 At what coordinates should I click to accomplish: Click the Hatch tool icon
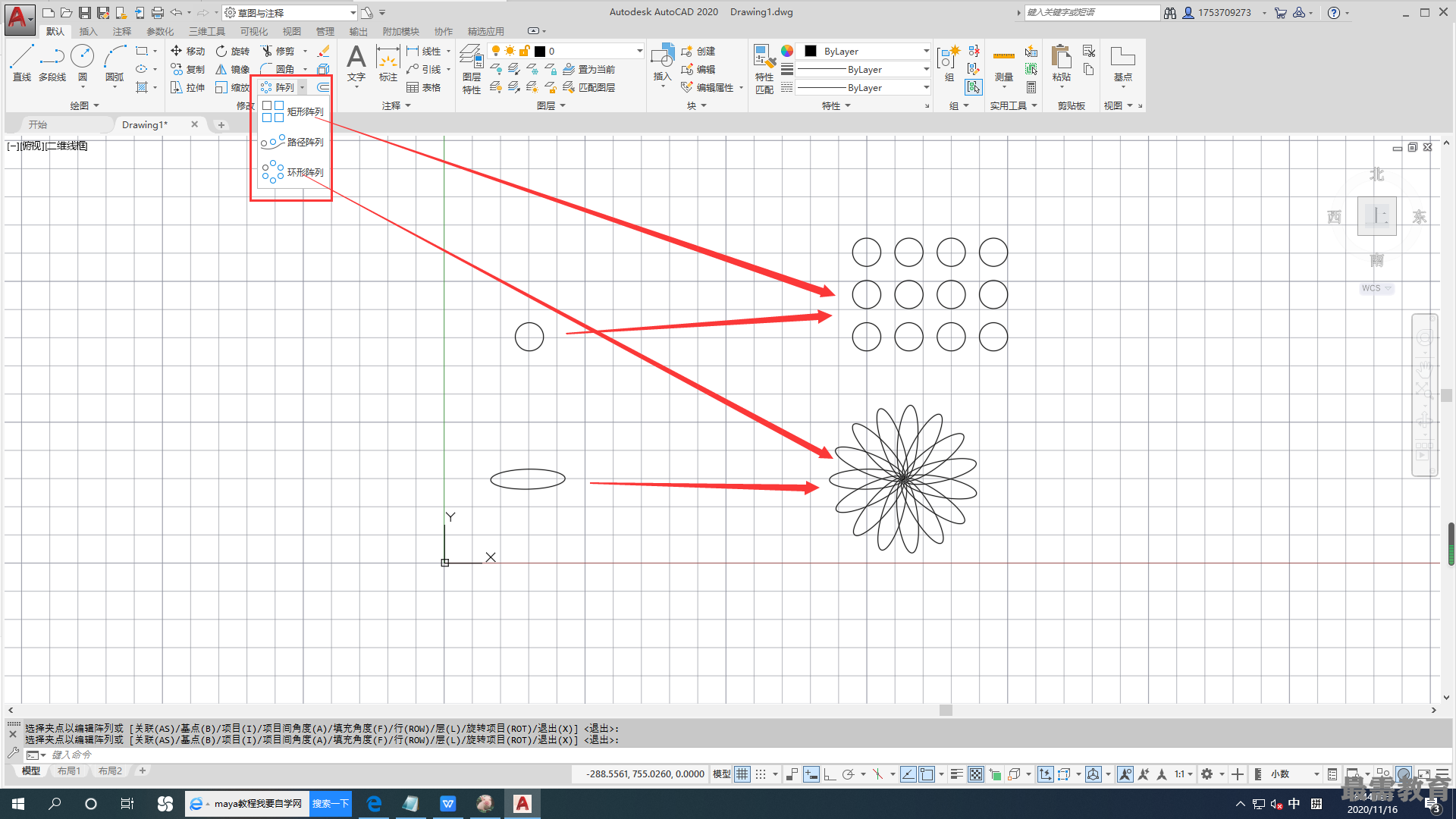coord(142,87)
